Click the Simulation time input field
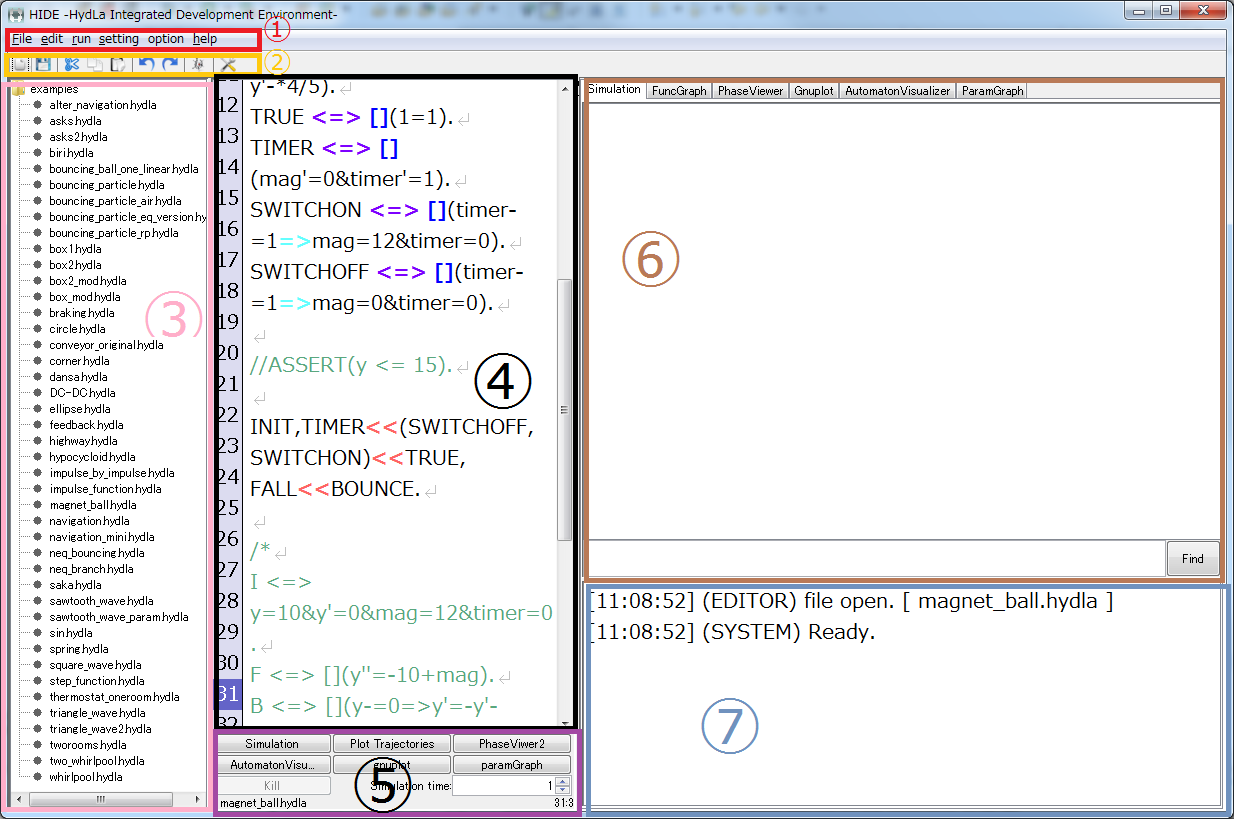 [504, 786]
